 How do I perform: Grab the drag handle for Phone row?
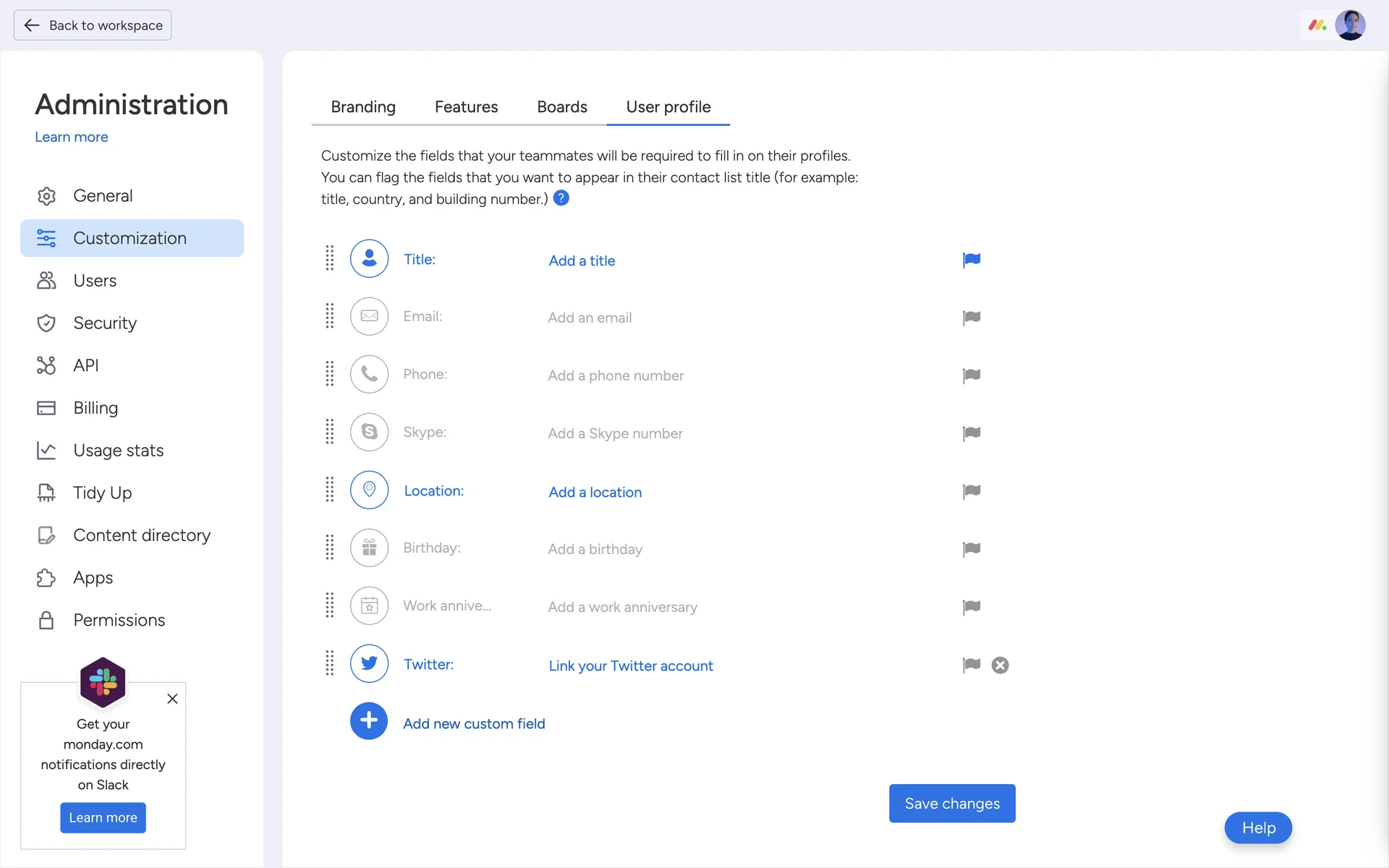pos(330,374)
